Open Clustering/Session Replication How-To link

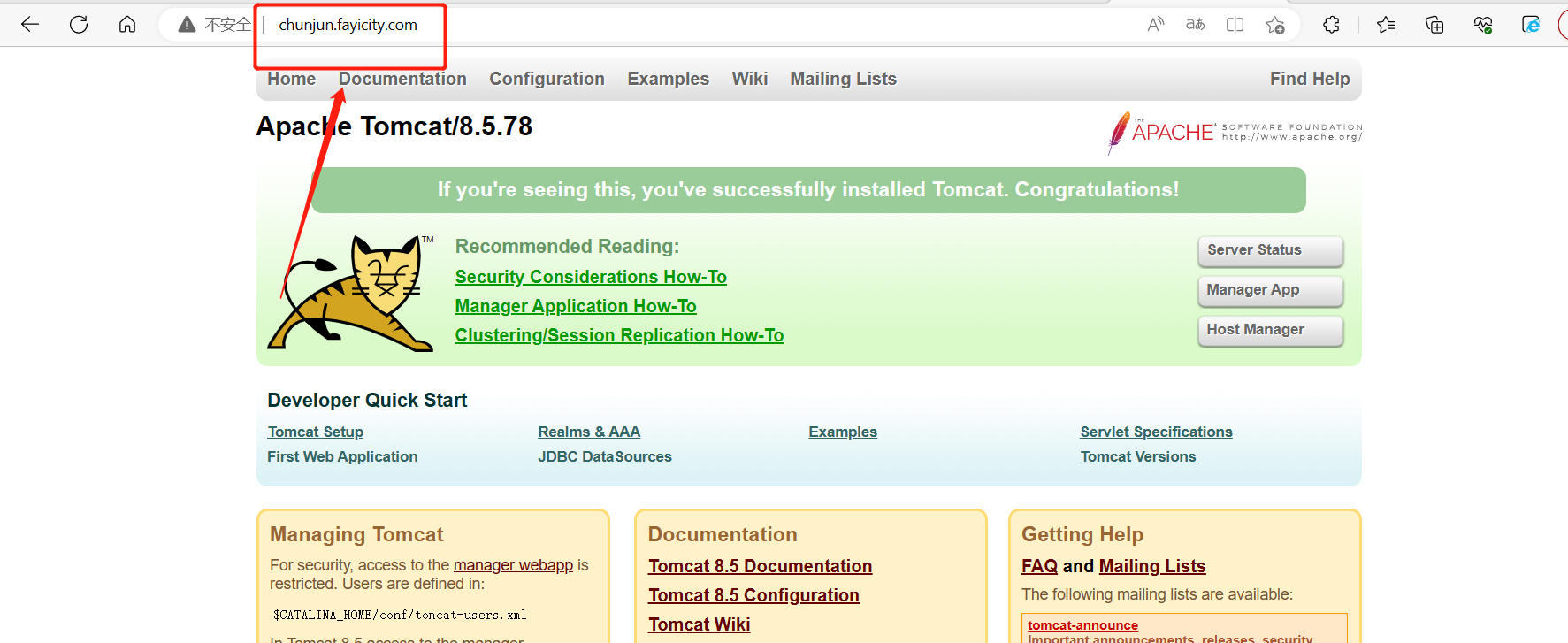pos(619,335)
